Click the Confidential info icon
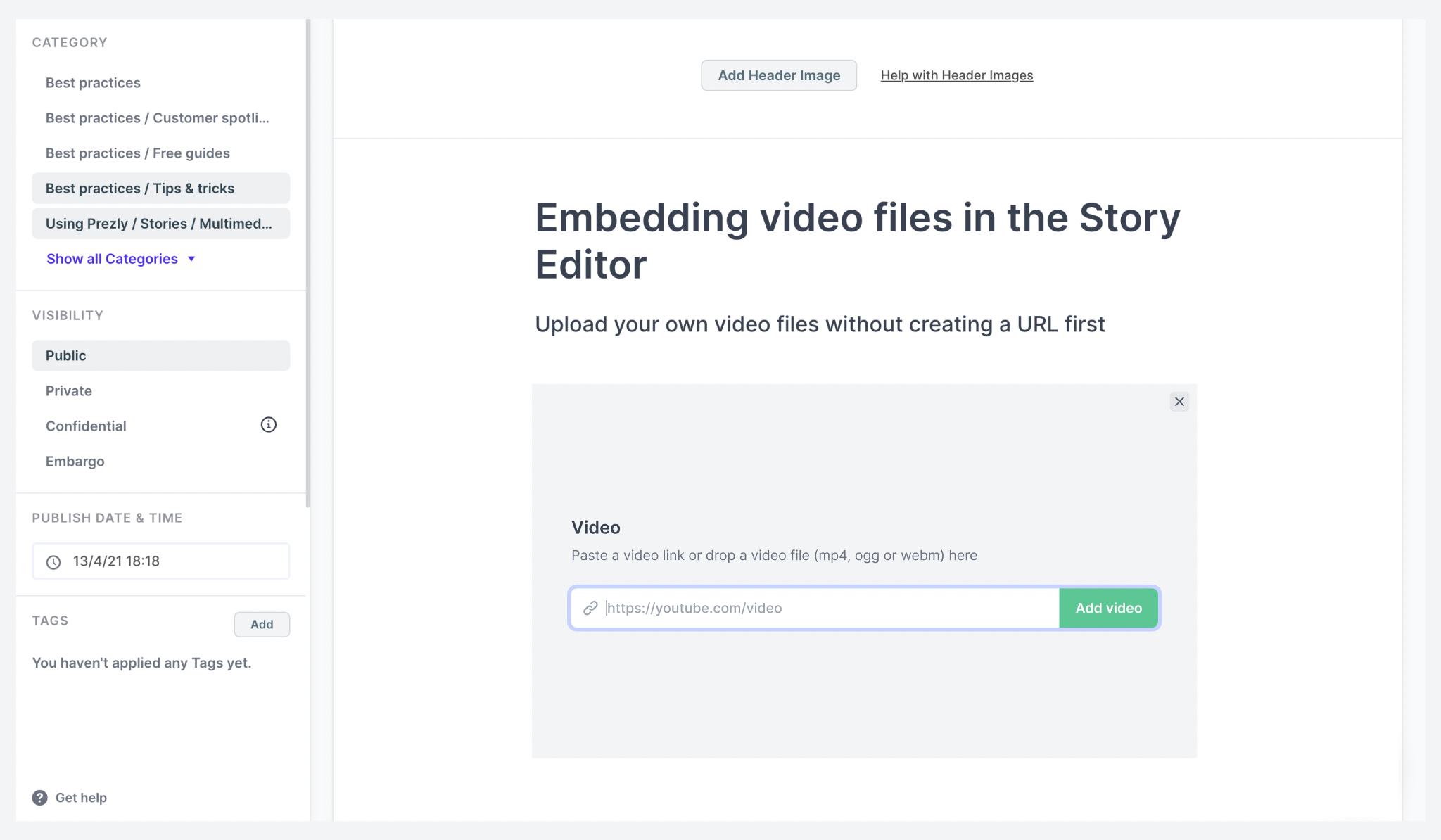 tap(268, 425)
